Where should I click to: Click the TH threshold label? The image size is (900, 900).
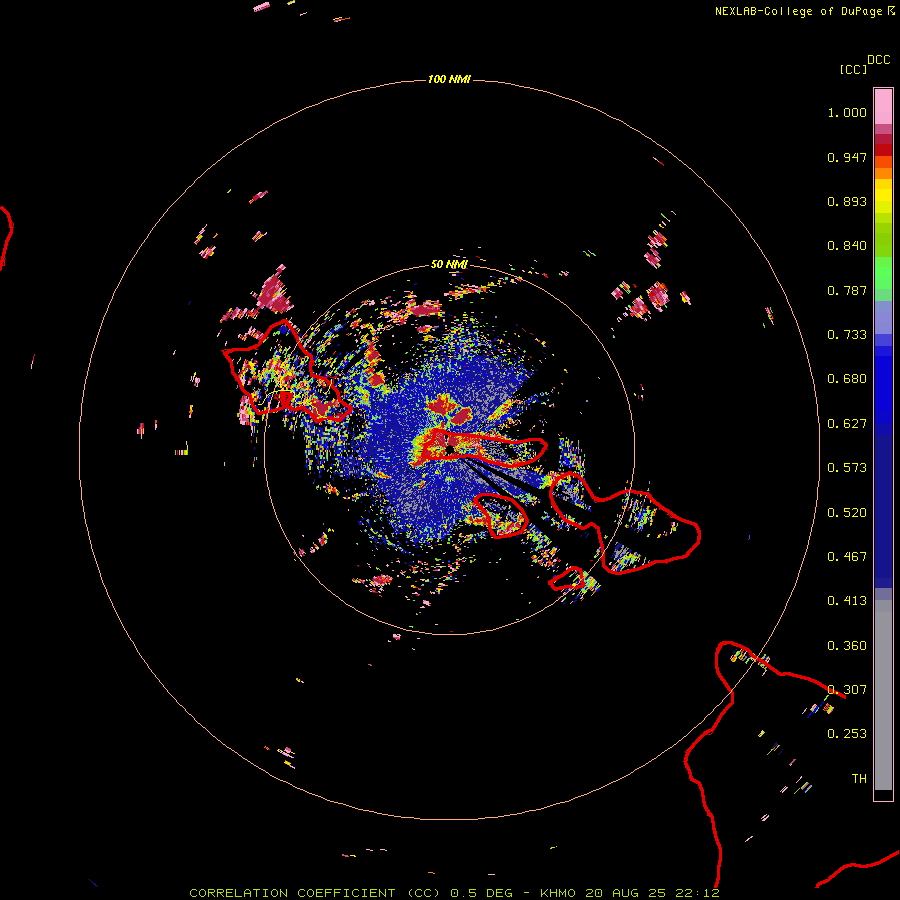pyautogui.click(x=859, y=779)
